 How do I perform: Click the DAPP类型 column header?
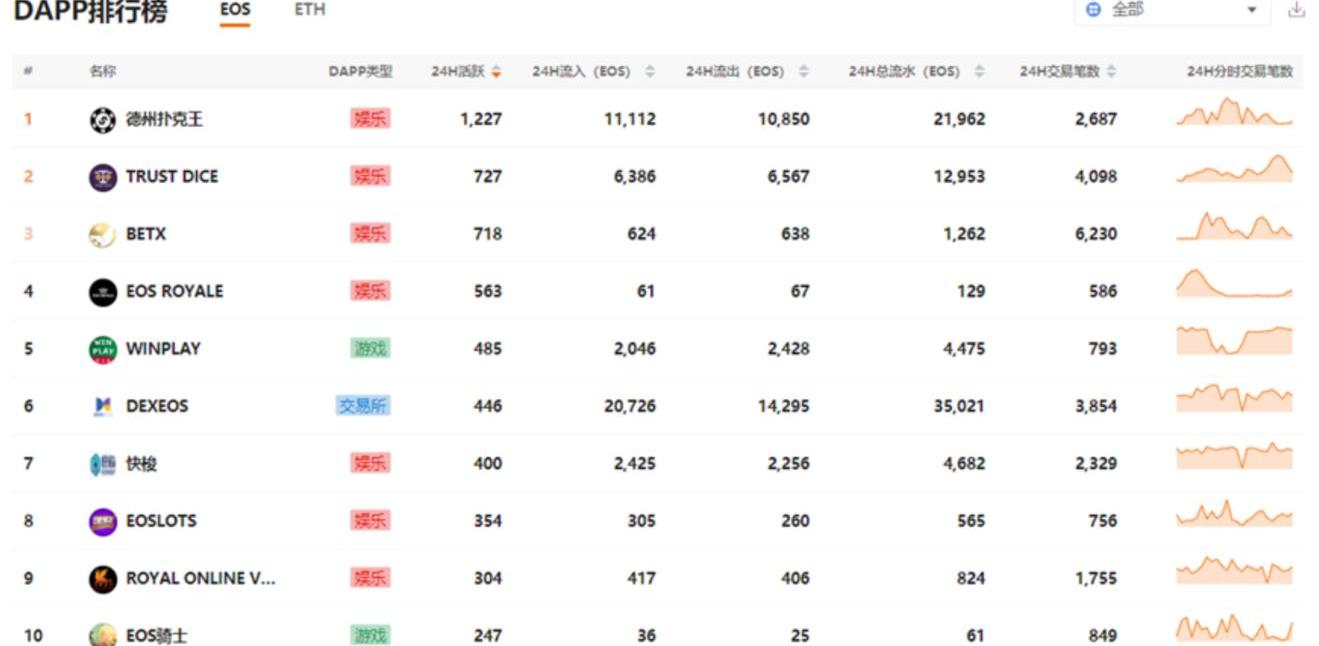(x=360, y=72)
